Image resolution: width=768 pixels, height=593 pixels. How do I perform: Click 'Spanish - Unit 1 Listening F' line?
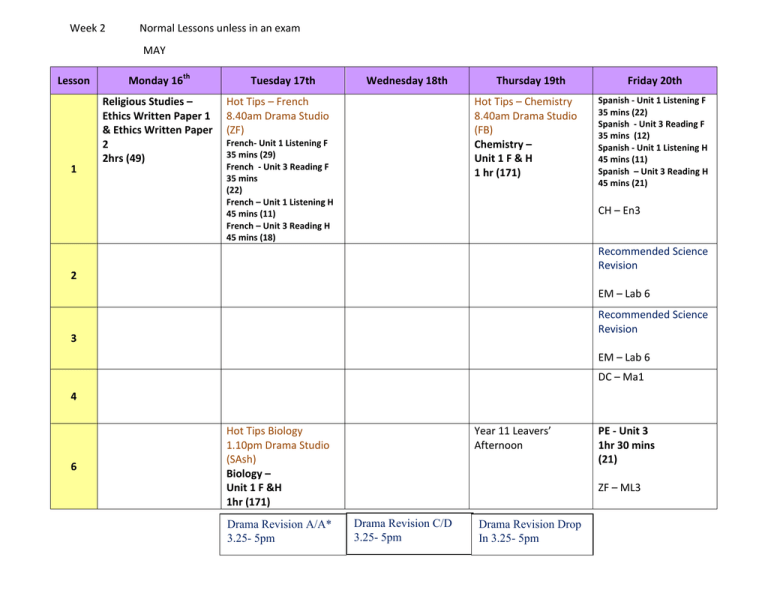(x=651, y=100)
